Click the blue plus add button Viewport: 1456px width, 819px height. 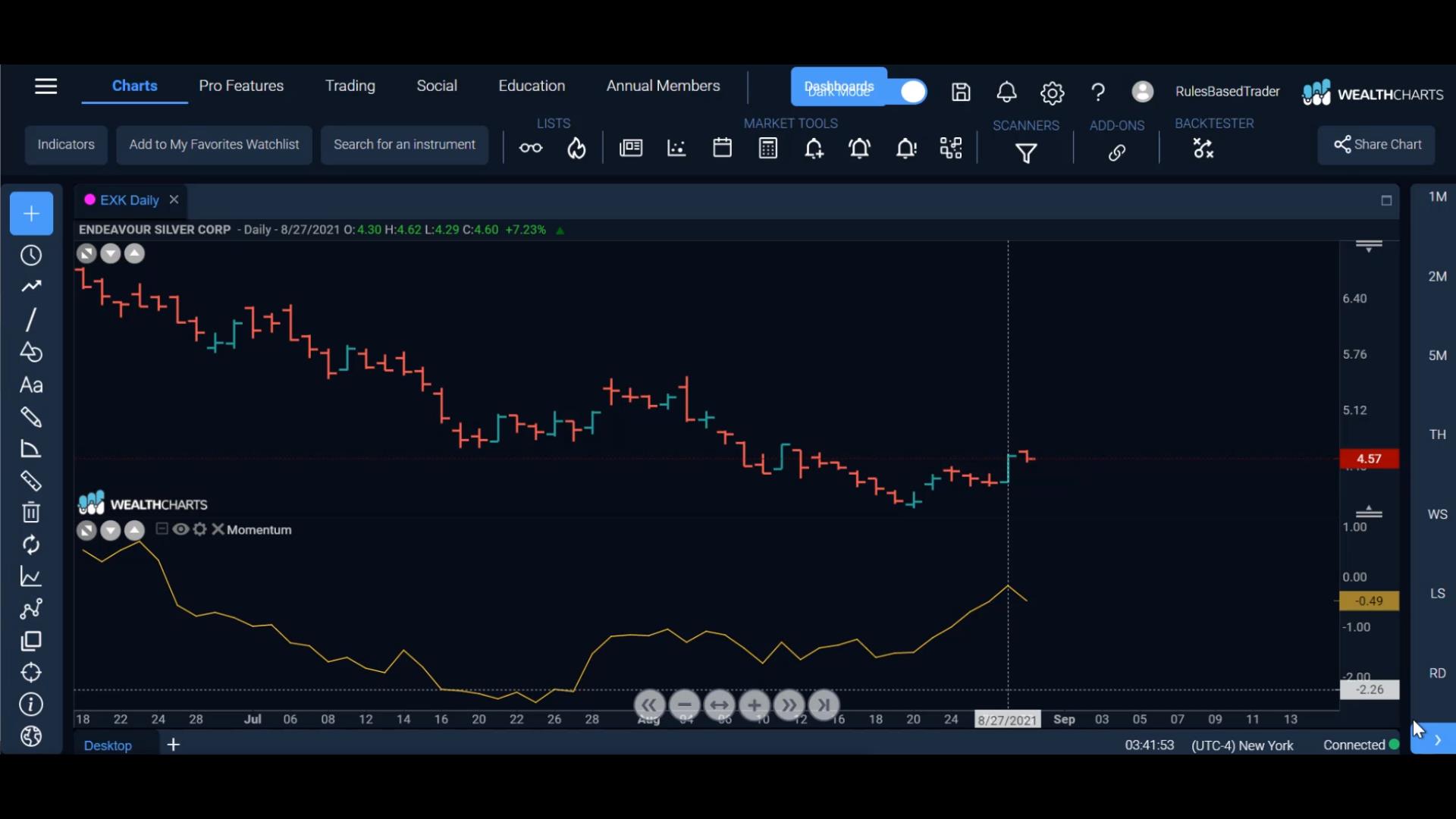tap(31, 214)
